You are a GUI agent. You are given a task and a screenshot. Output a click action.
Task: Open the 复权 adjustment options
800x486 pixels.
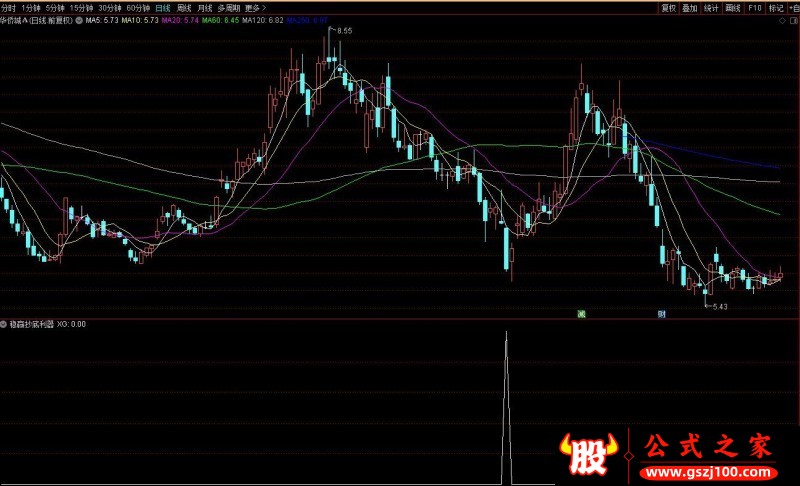669,7
